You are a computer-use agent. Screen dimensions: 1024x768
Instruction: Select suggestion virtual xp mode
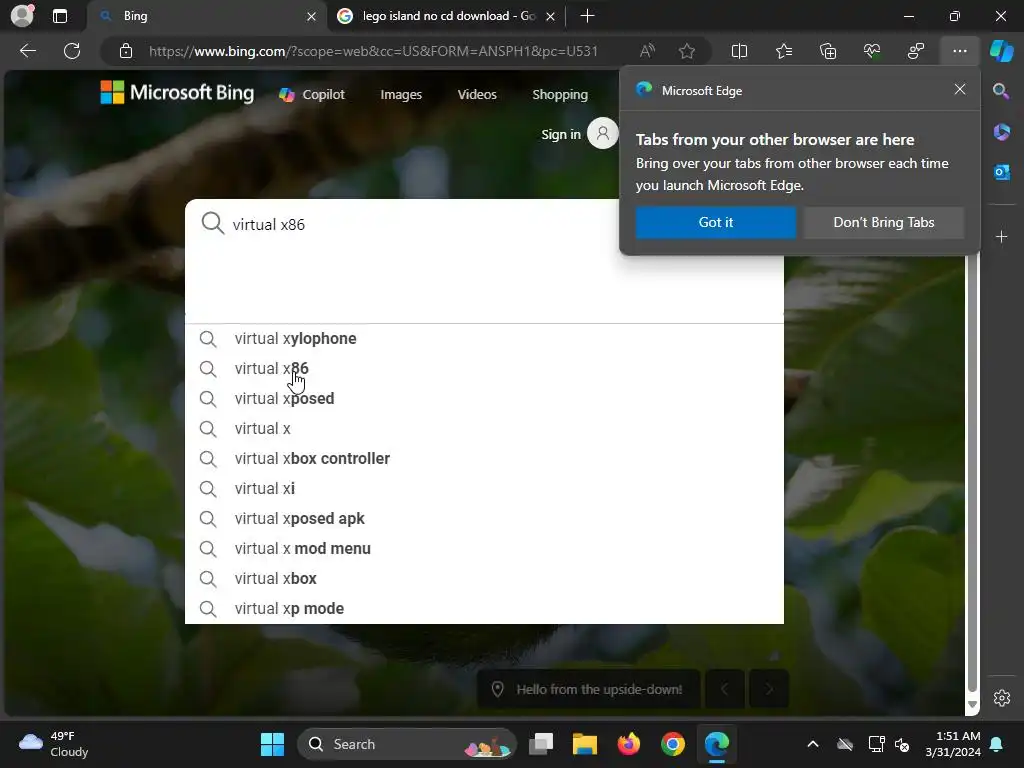click(484, 609)
